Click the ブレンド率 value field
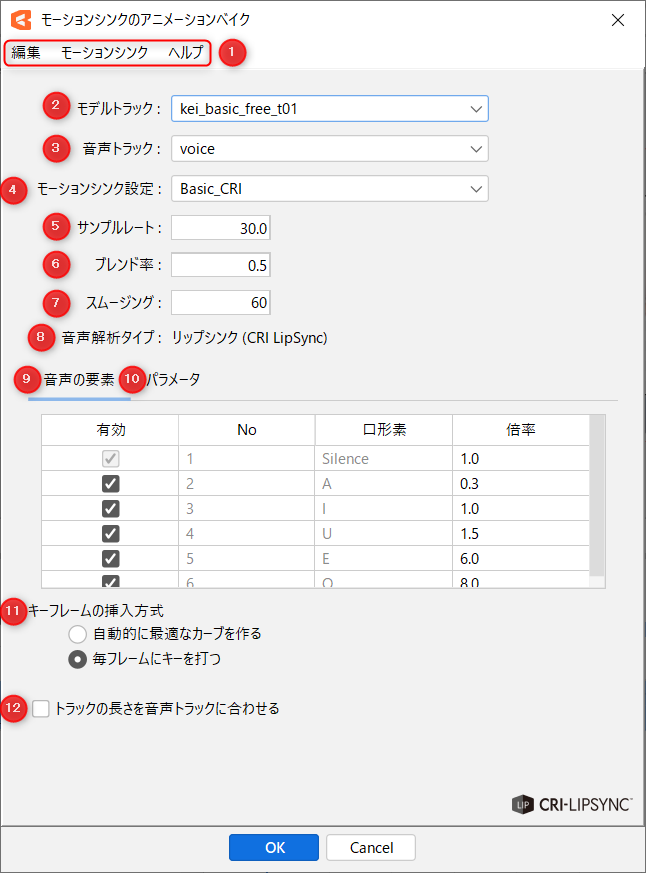Image resolution: width=646 pixels, height=873 pixels. click(220, 265)
